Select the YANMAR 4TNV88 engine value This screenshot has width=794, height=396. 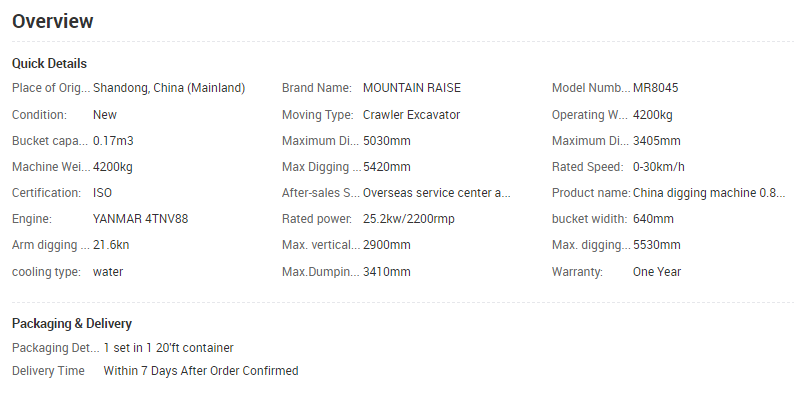click(140, 219)
